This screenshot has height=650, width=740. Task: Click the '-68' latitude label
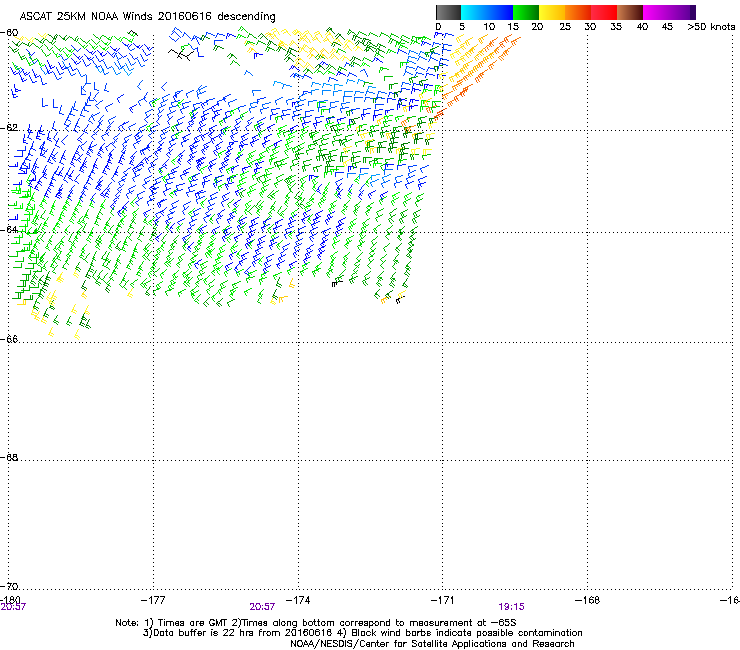(9, 457)
